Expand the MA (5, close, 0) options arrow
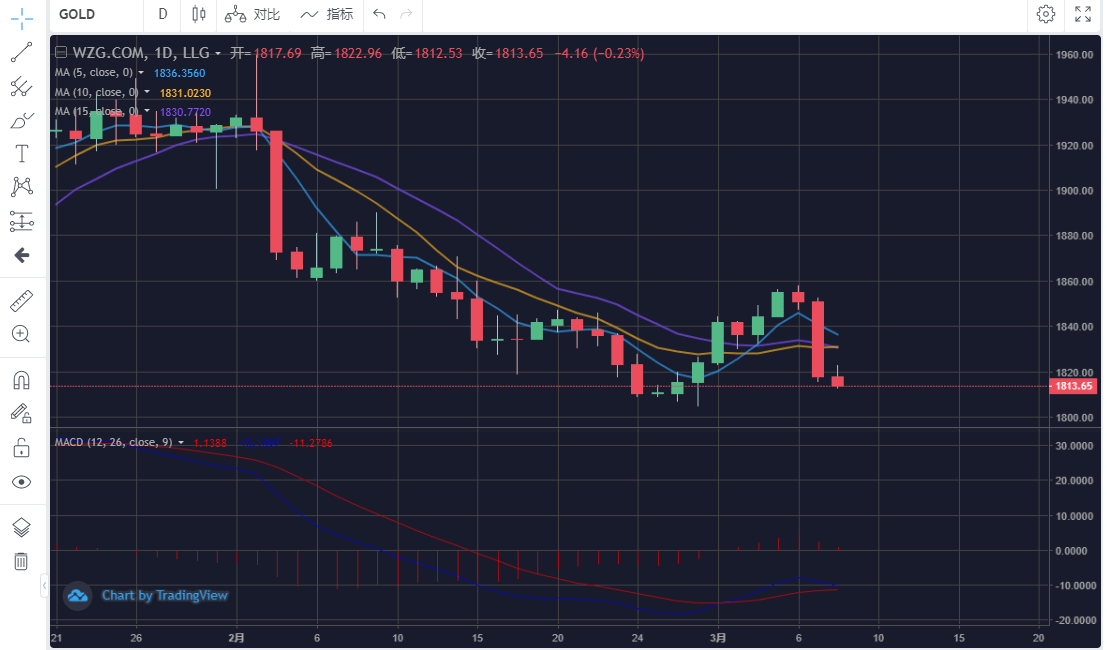Image resolution: width=1107 pixels, height=650 pixels. click(141, 73)
